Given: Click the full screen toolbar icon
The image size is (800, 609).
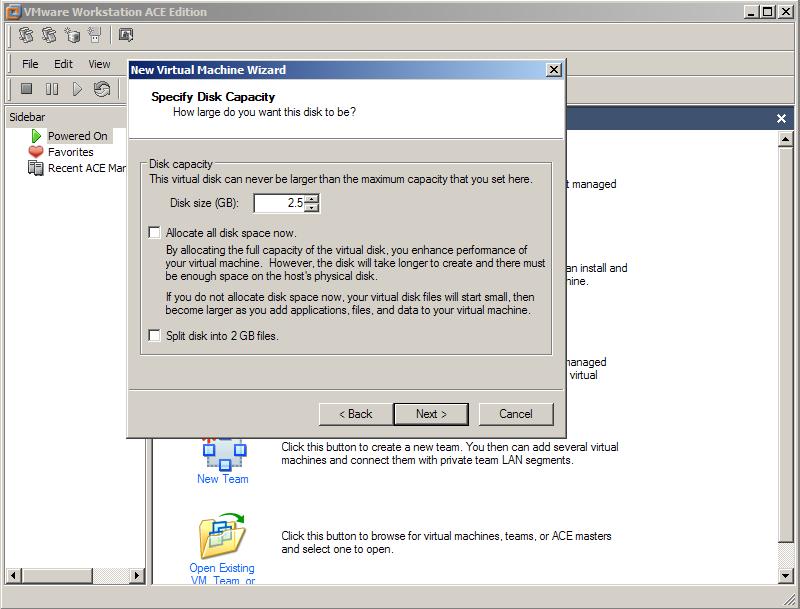Looking at the screenshot, I should (x=125, y=36).
